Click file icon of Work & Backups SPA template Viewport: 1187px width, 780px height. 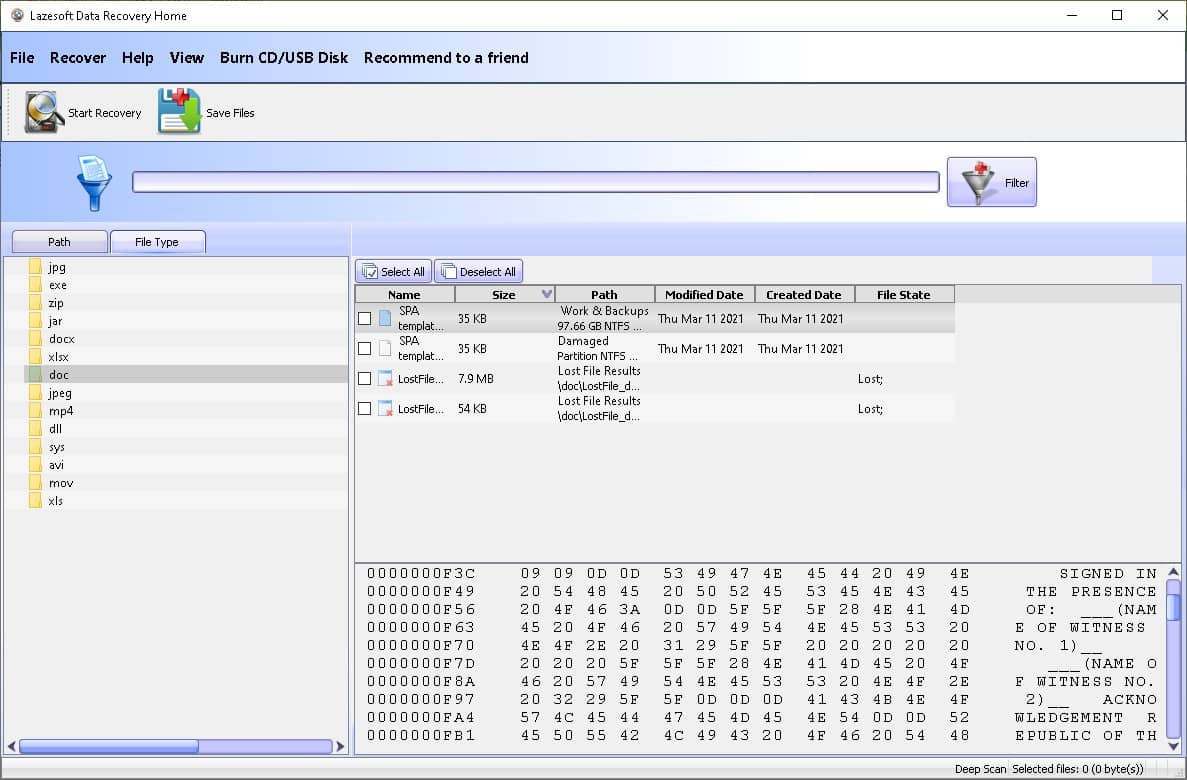(x=385, y=318)
